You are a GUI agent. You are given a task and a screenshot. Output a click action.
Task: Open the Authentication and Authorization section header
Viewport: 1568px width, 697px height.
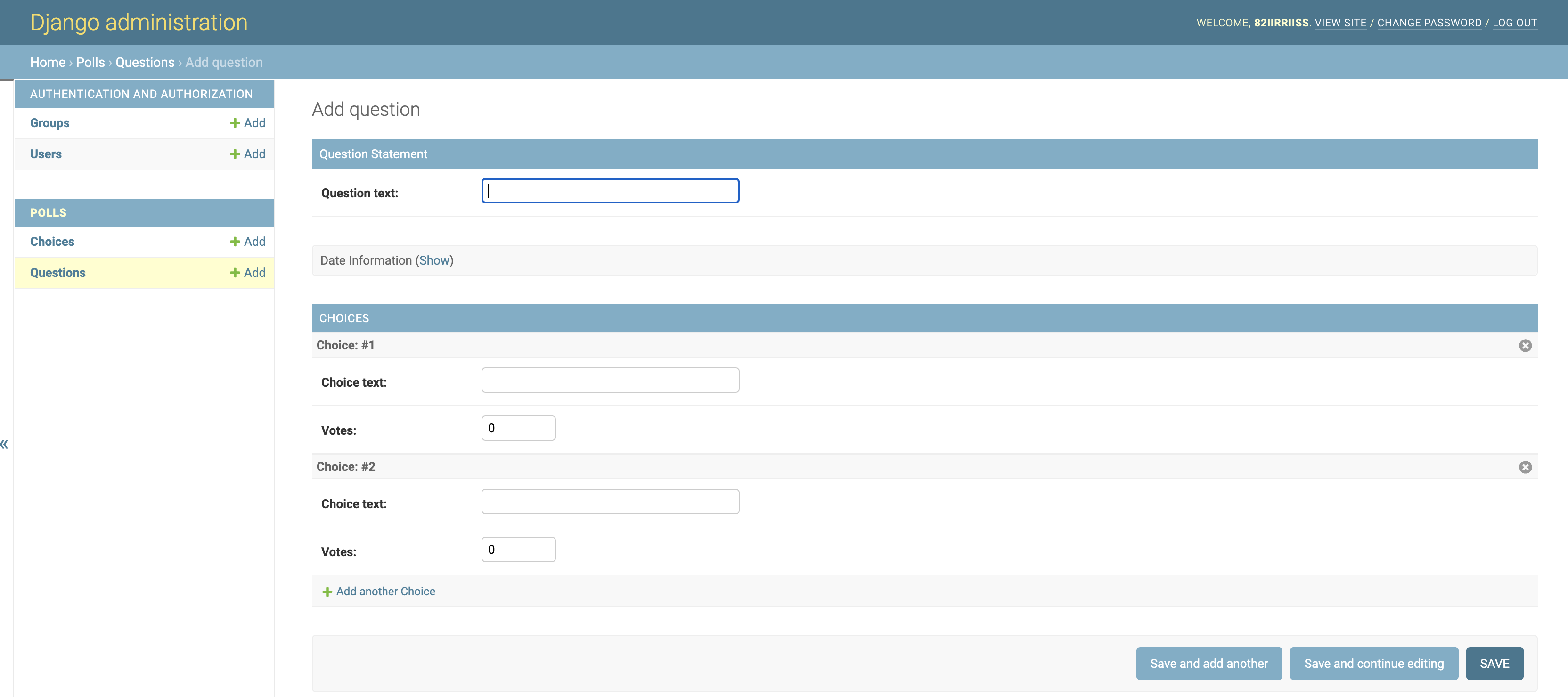141,94
